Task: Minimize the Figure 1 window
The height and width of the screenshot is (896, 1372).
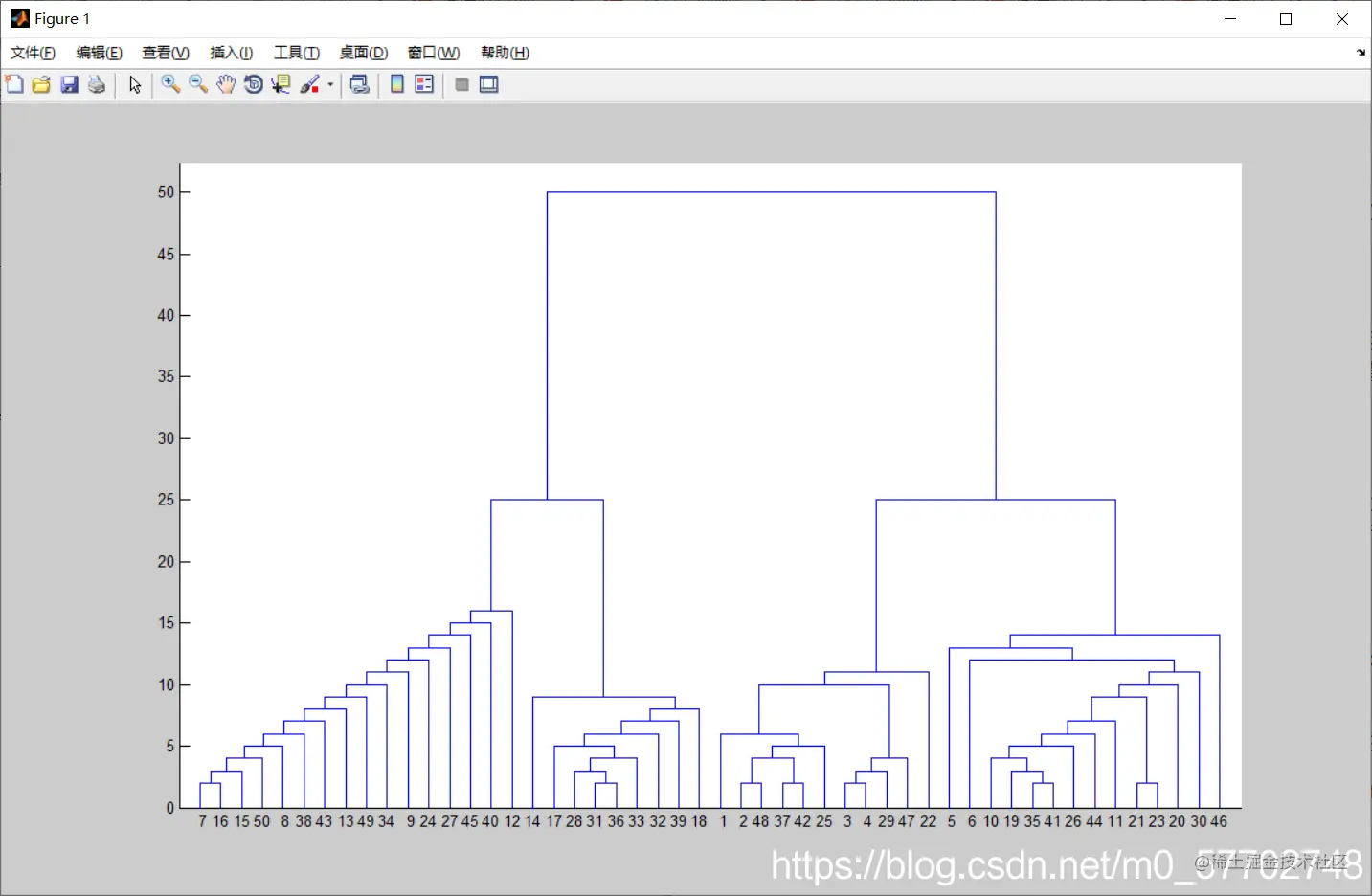Action: pos(1231,18)
